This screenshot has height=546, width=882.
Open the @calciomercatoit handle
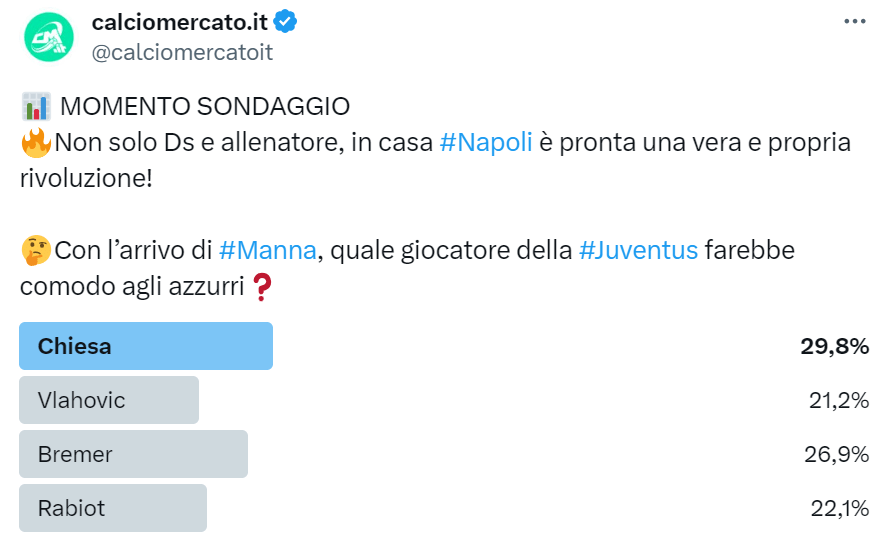pyautogui.click(x=182, y=52)
